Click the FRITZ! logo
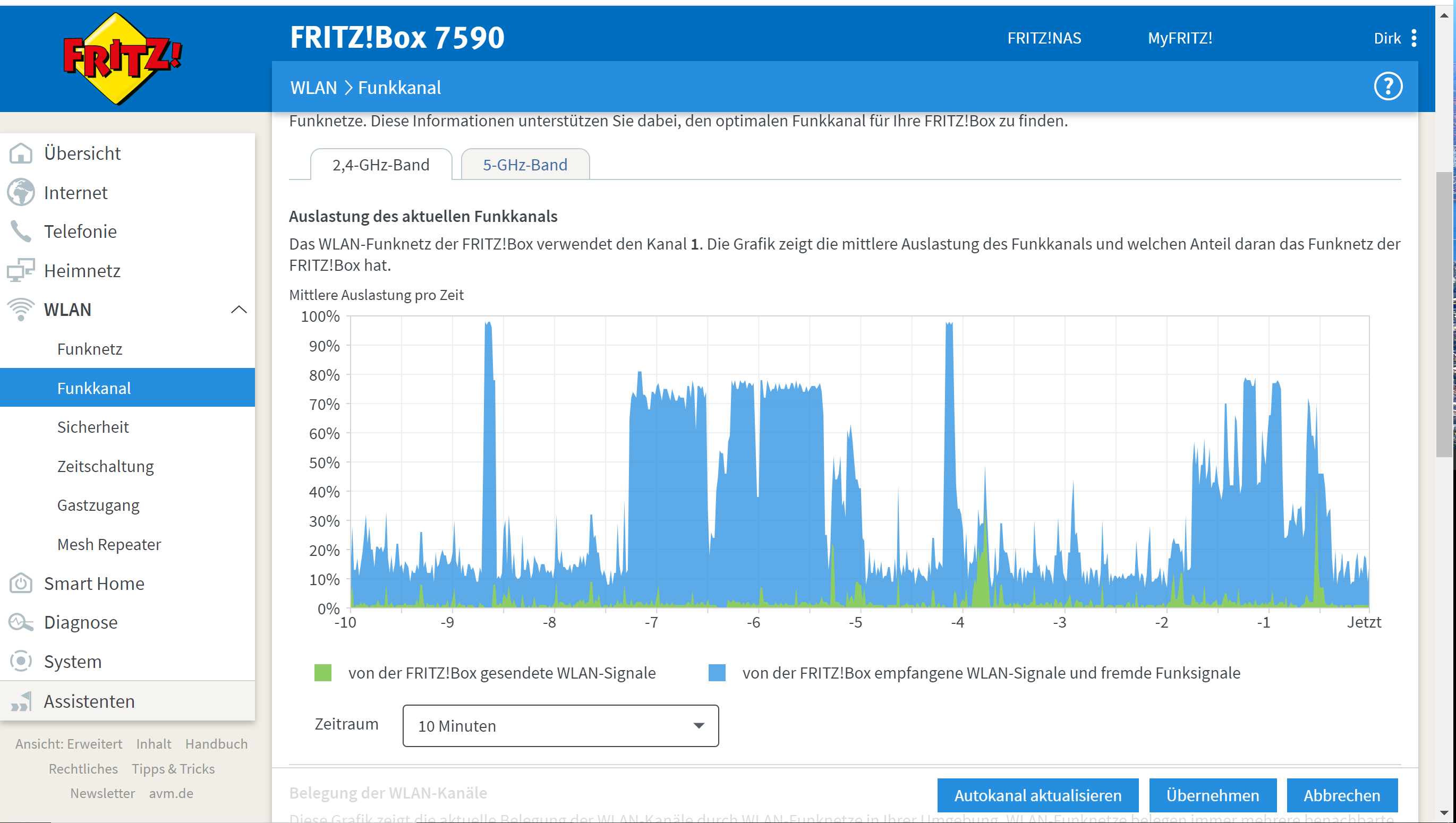1456x823 pixels. tap(122, 58)
